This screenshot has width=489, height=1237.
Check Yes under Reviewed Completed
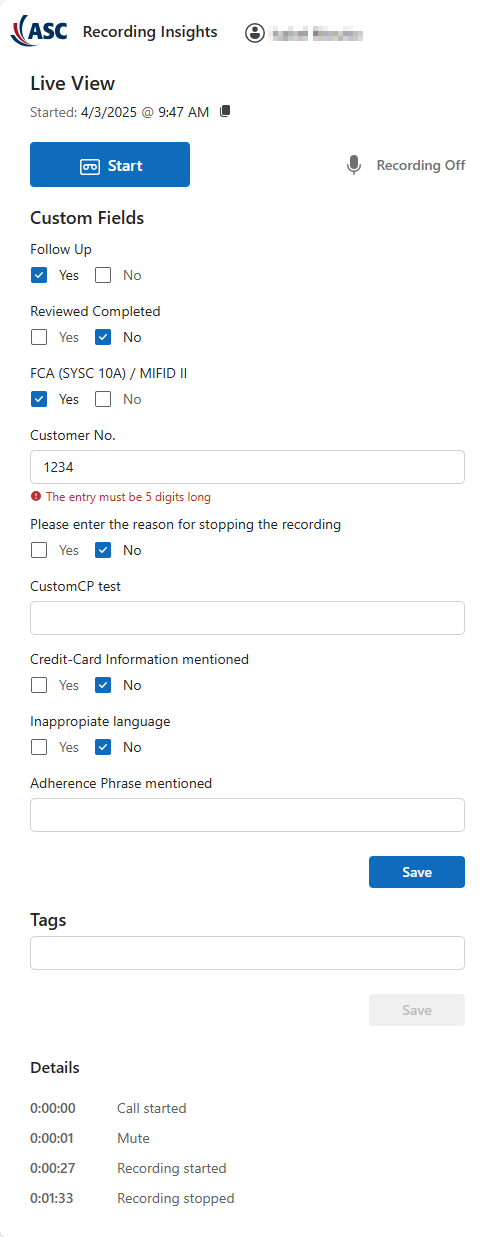(39, 337)
